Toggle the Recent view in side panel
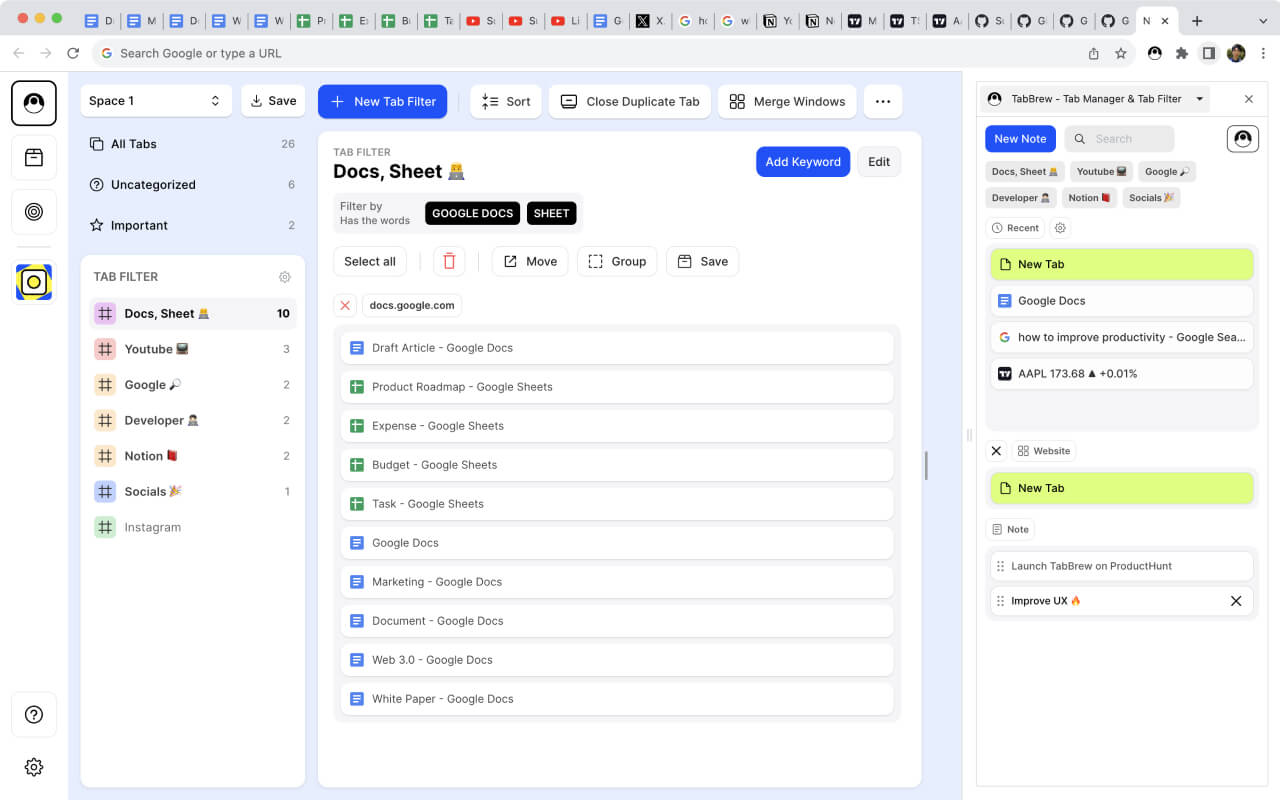Image resolution: width=1280 pixels, height=800 pixels. pos(1015,228)
